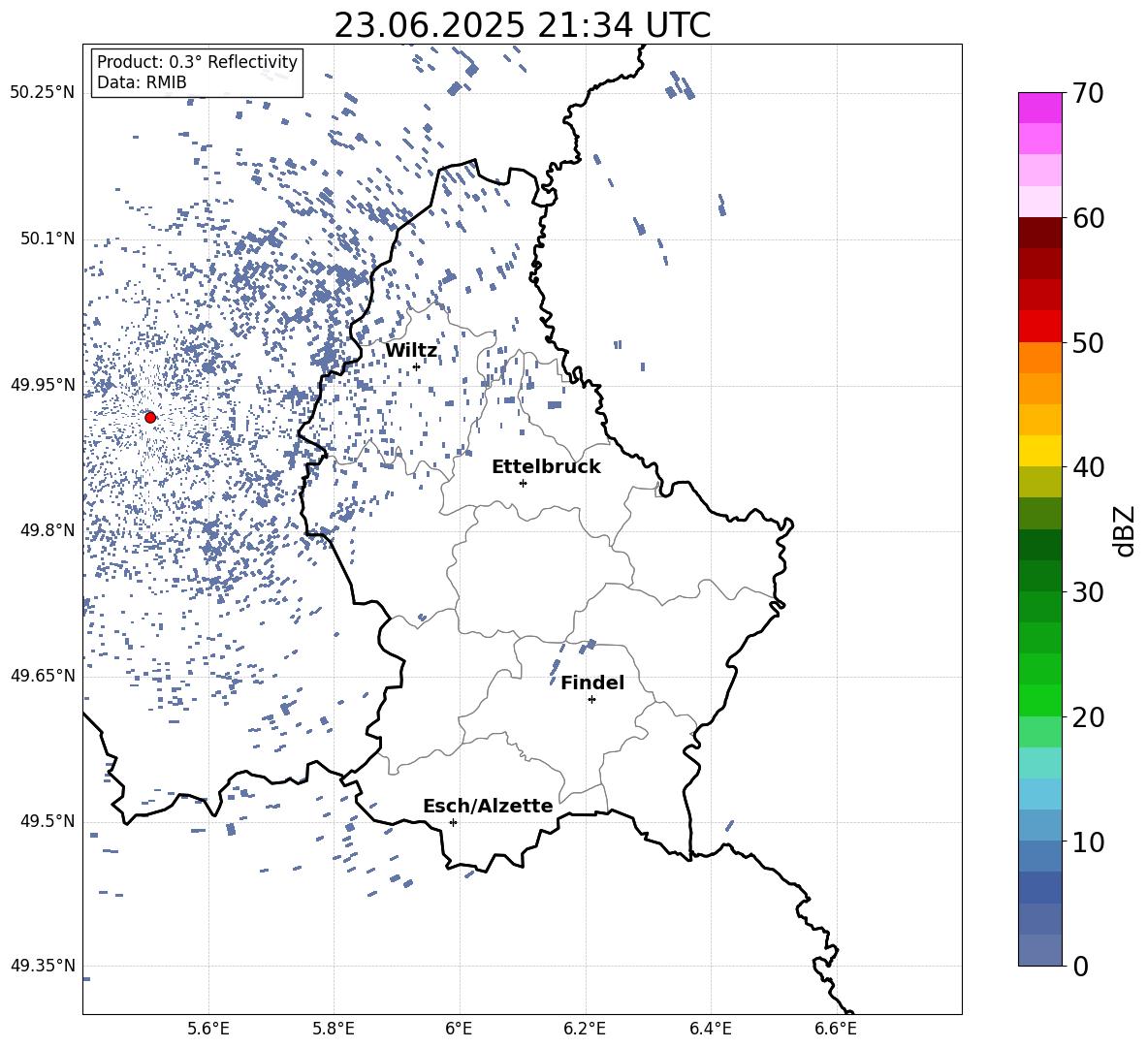Click the 6°E longitude label
This screenshot has width=1148, height=1048.
459,1029
